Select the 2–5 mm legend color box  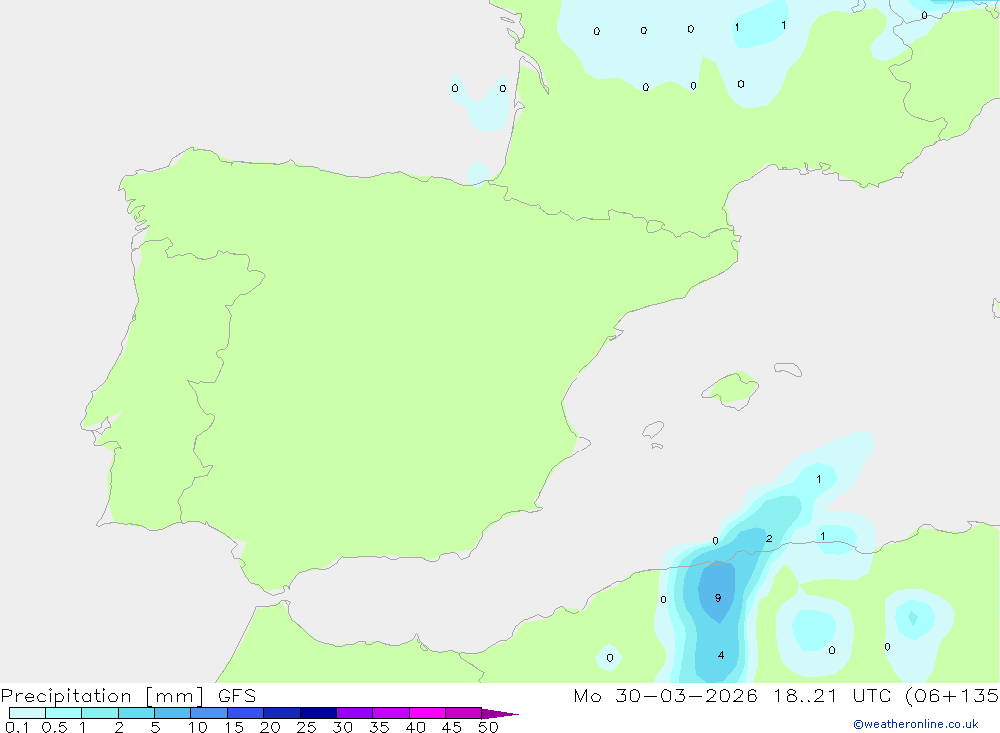tap(136, 713)
